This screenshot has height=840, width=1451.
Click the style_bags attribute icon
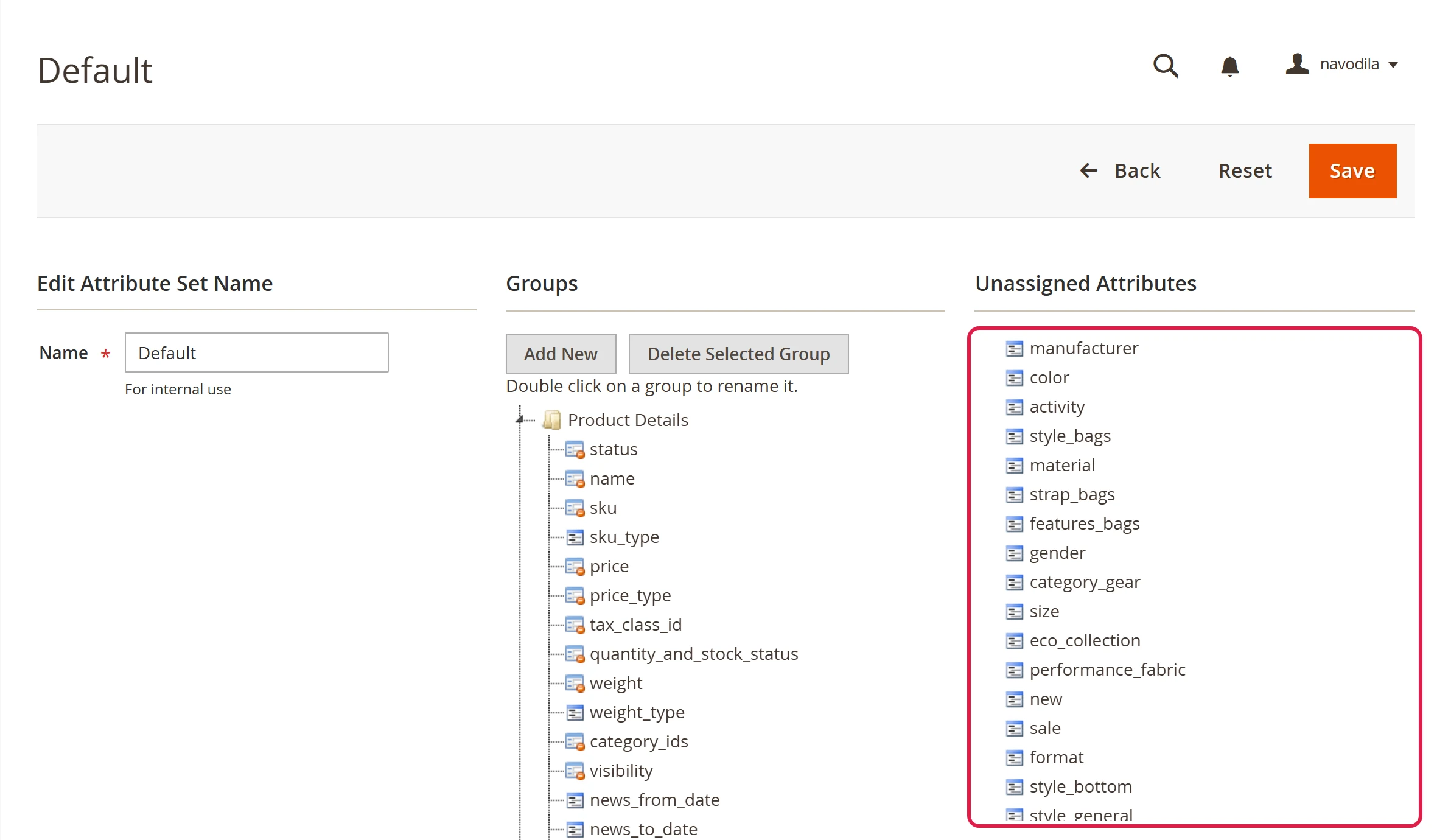1014,436
